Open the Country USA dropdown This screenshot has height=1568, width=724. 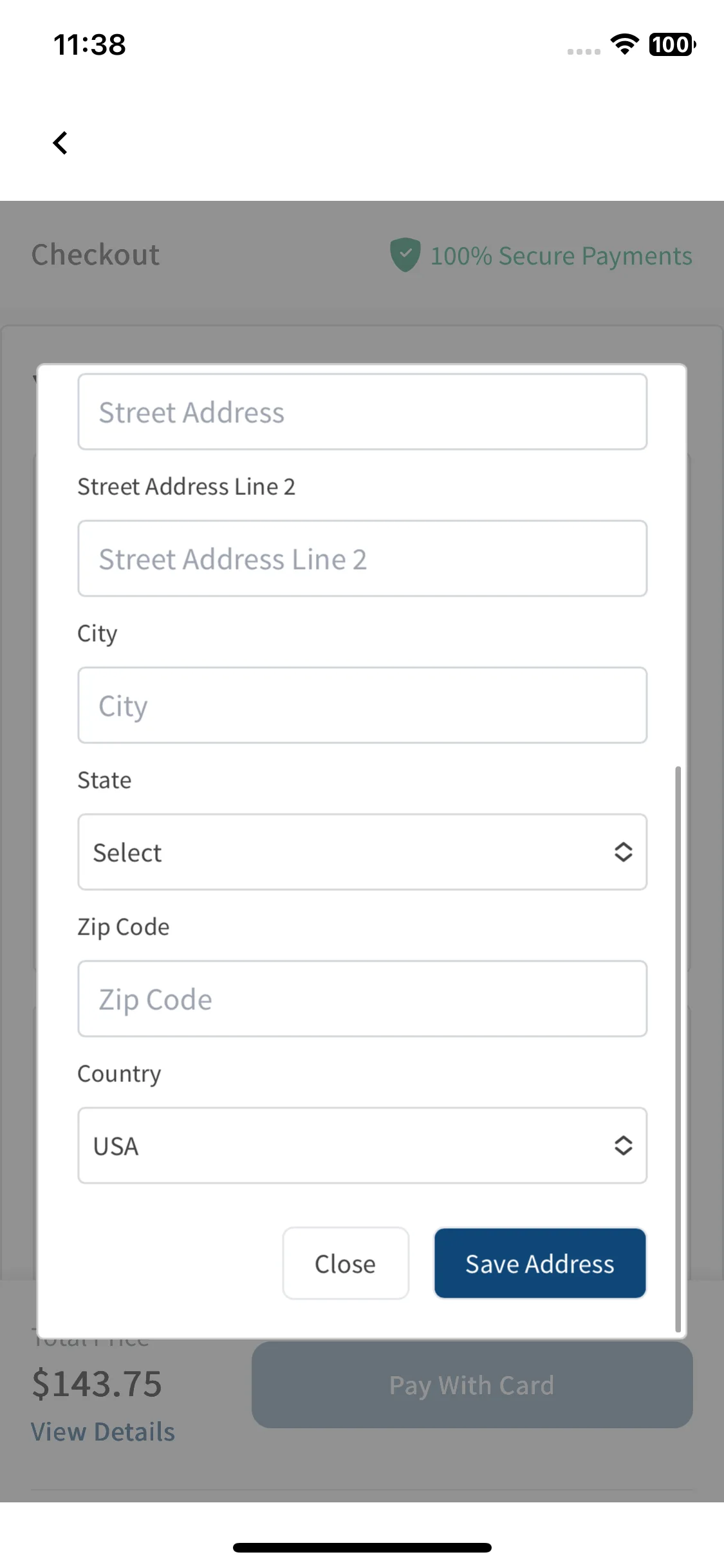(362, 1146)
